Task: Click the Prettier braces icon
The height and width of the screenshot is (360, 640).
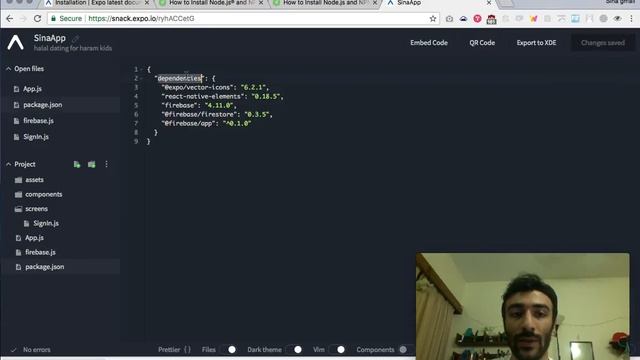Action: (x=187, y=349)
